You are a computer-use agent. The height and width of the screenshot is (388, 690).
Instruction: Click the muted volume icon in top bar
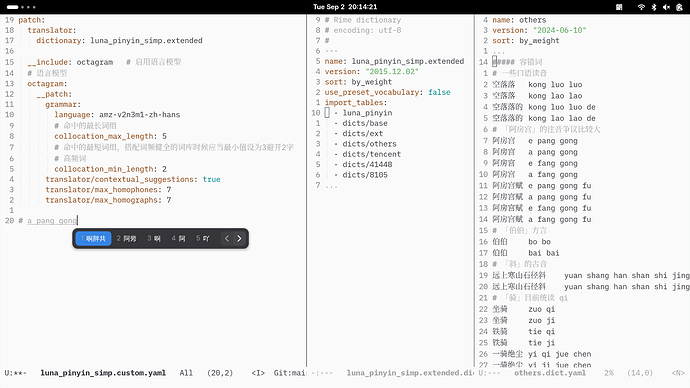[x=666, y=7]
